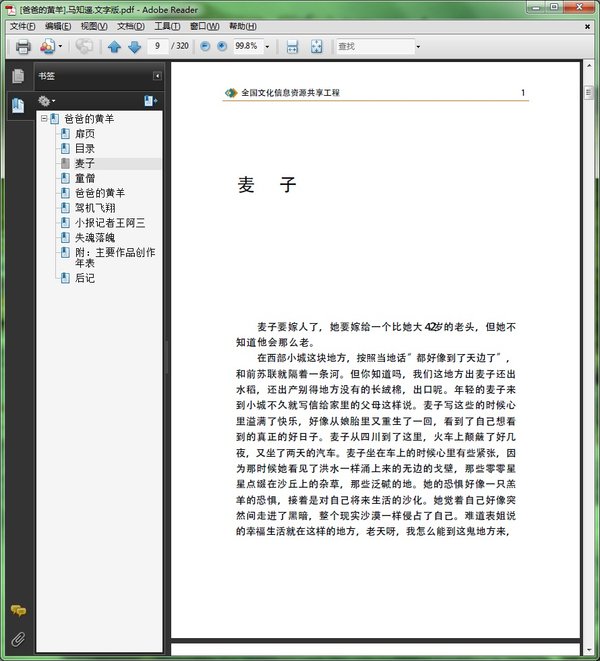Go to previous page with up arrow
Image resolution: width=600 pixels, height=661 pixels.
pyautogui.click(x=114, y=47)
